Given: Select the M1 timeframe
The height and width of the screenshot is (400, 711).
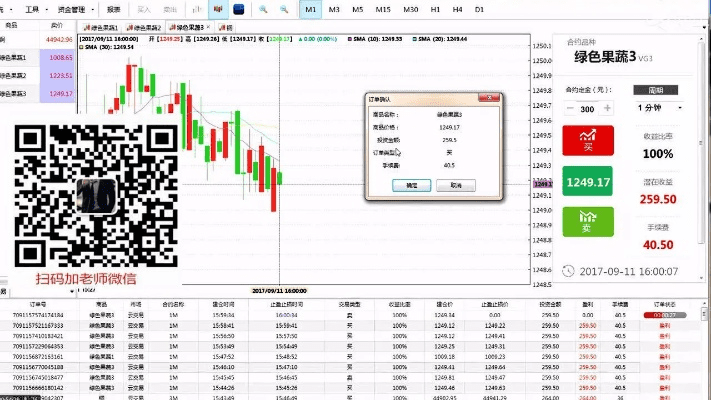Looking at the screenshot, I should [310, 8].
